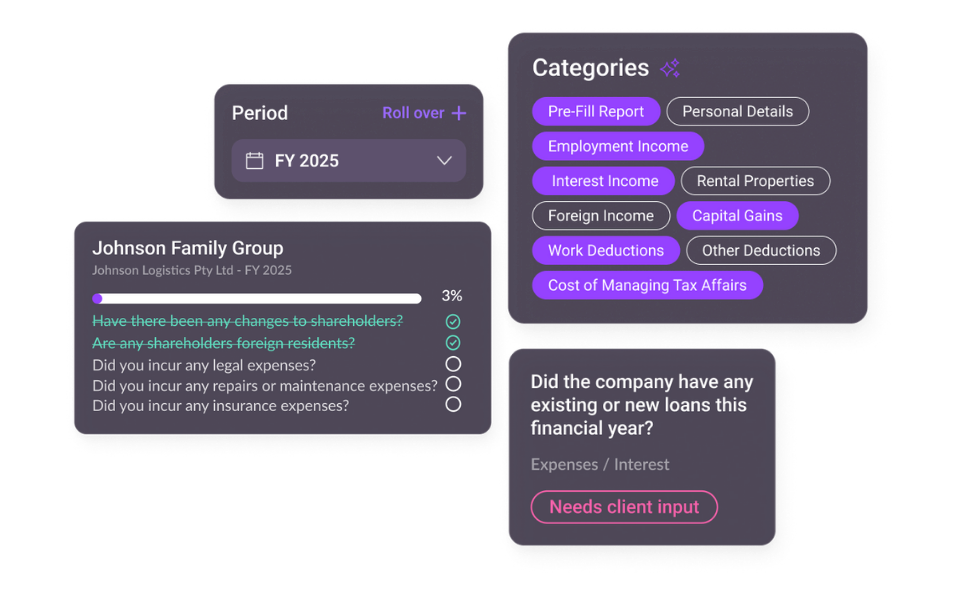960x600 pixels.
Task: Select the radio for insurance expenses question
Action: click(x=453, y=405)
